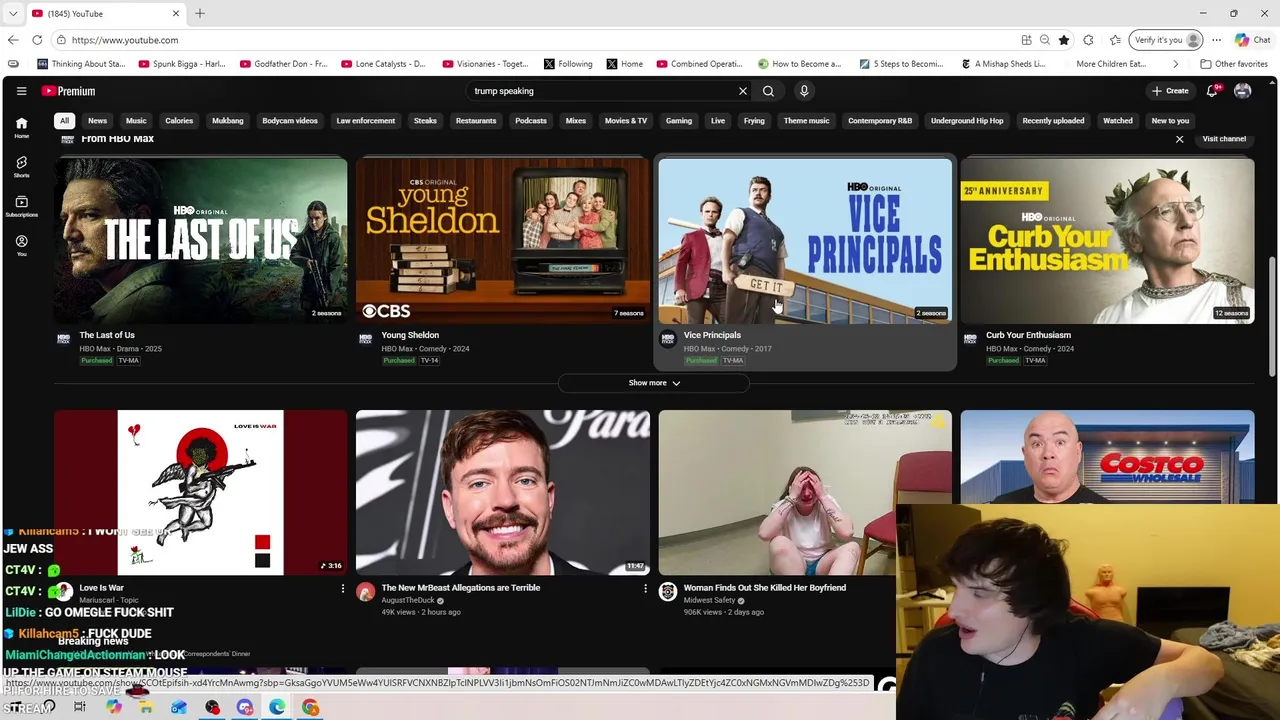Open MrBeast Allegations video title
The image size is (1280, 720).
[x=461, y=588]
